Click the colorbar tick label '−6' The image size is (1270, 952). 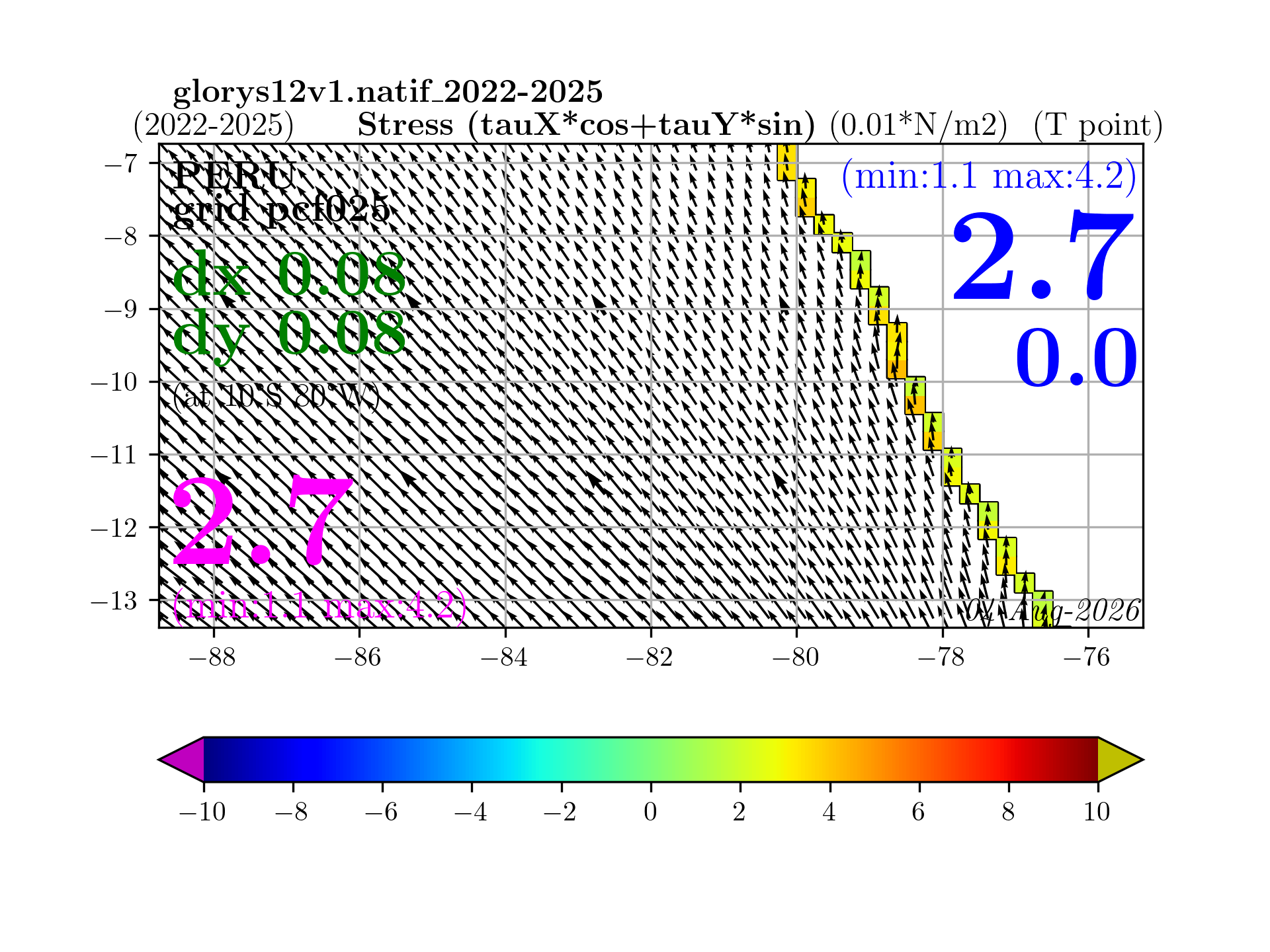coord(382,812)
